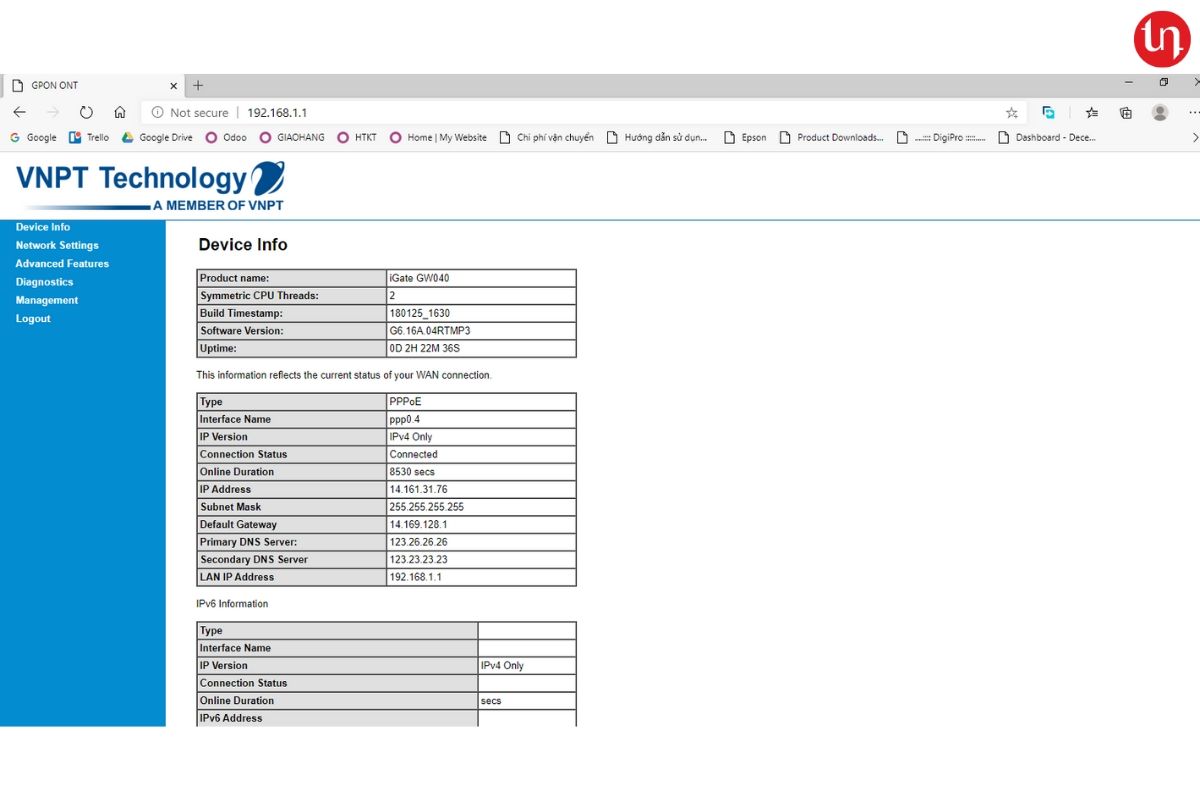Click the Device Info page heading

pos(243,245)
